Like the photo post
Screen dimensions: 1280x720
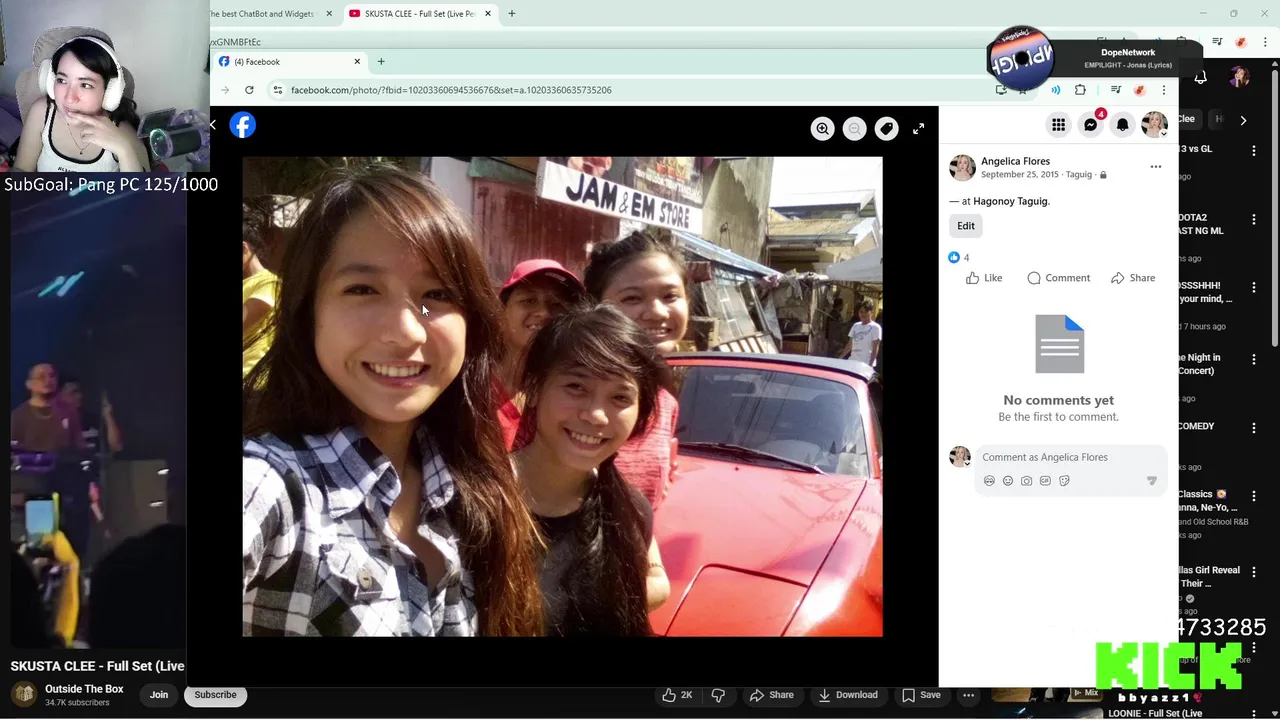point(984,278)
